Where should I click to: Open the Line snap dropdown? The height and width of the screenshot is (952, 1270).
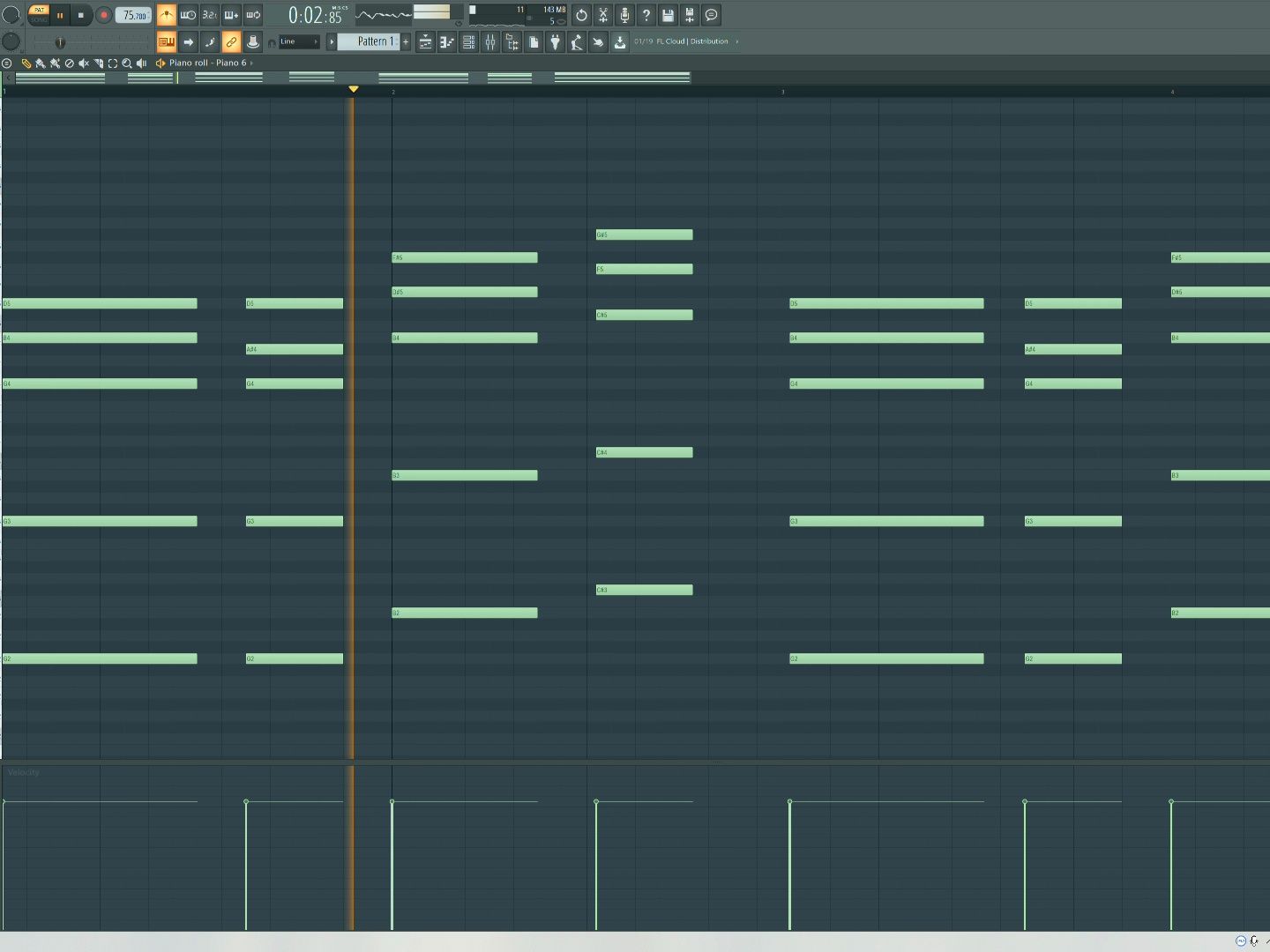point(299,41)
